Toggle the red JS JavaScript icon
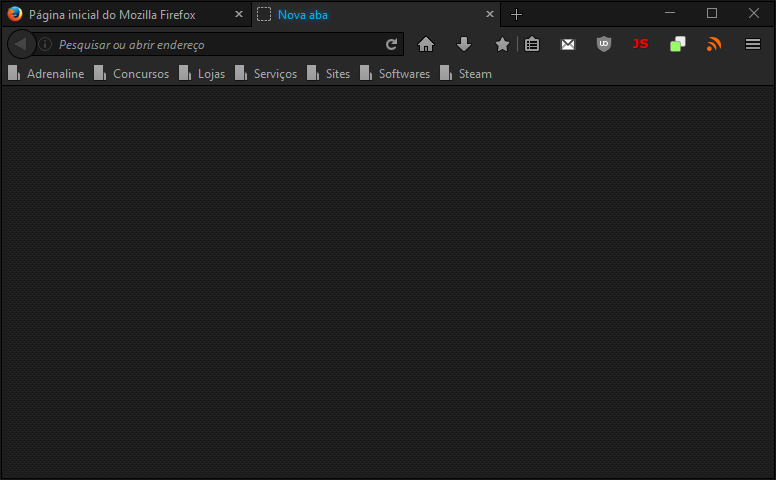The width and height of the screenshot is (776, 480). (x=640, y=44)
